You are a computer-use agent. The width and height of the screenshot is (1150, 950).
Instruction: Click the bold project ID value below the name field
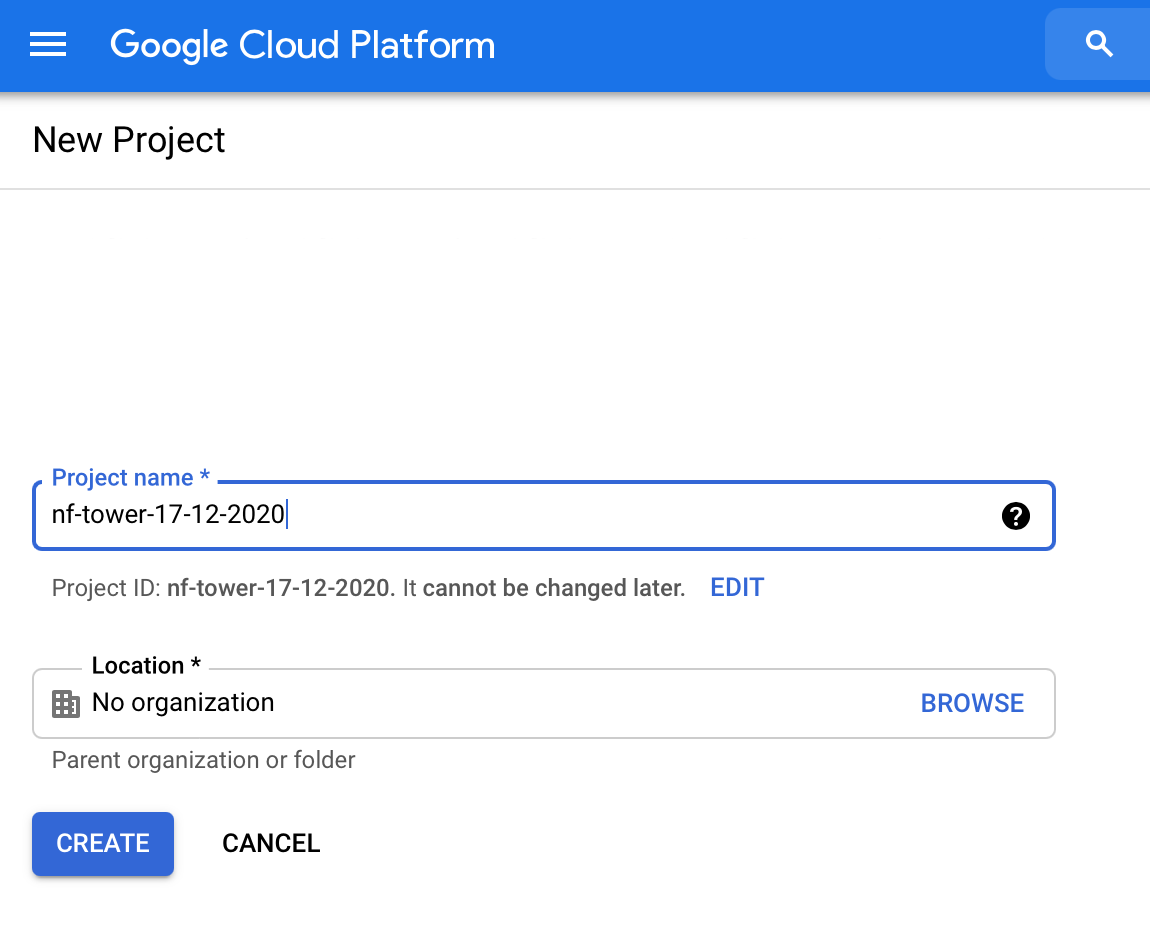278,588
